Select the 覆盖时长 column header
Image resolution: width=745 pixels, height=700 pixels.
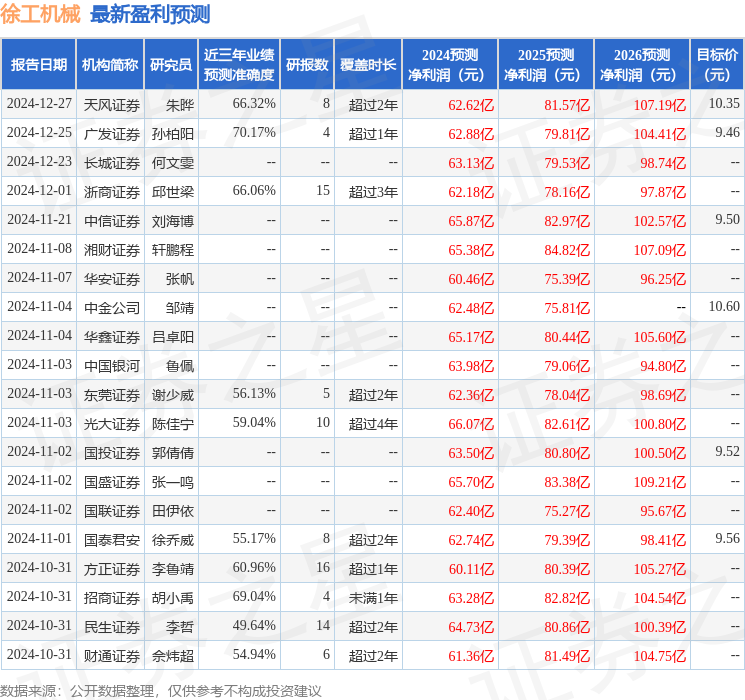368,65
